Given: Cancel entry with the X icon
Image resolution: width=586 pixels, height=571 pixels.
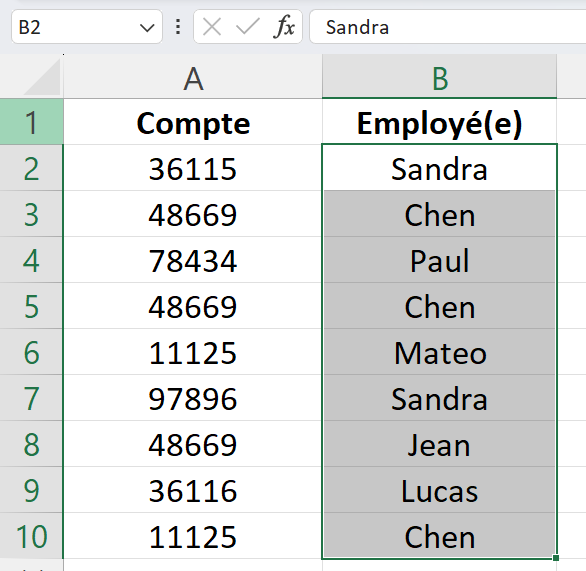Looking at the screenshot, I should (x=212, y=27).
